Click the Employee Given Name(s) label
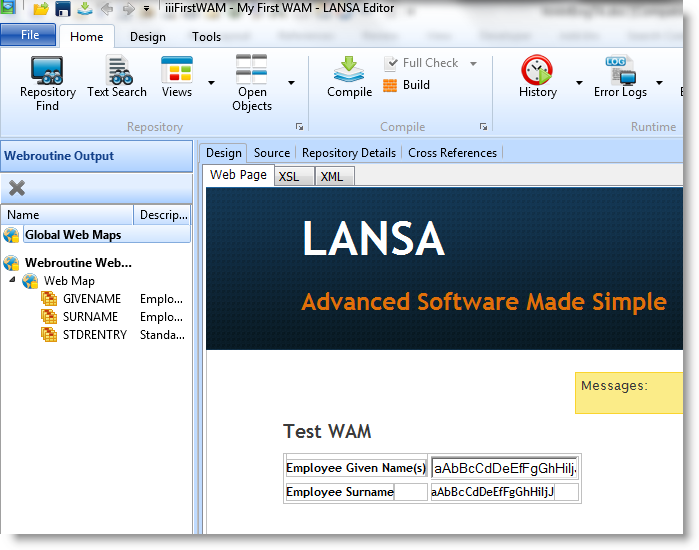699x550 pixels. coord(356,468)
